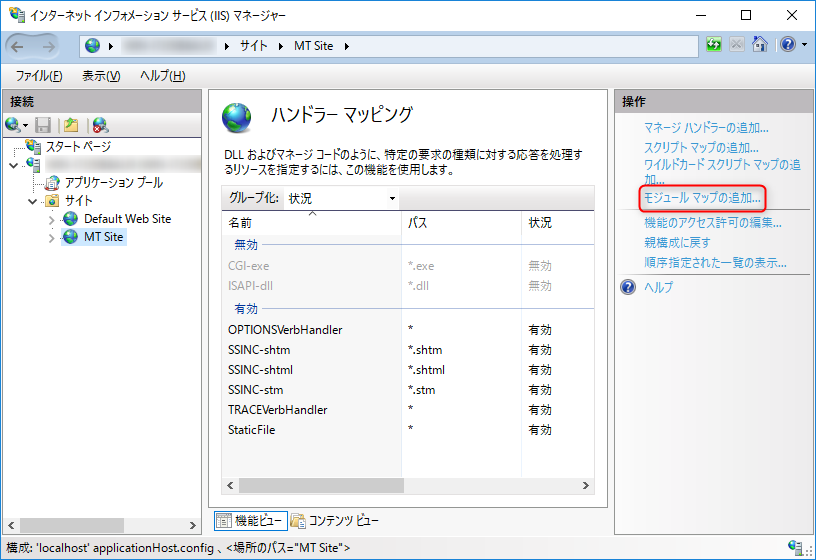This screenshot has height=560, width=816.
Task: Sort by the パス column header
Action: 418,222
